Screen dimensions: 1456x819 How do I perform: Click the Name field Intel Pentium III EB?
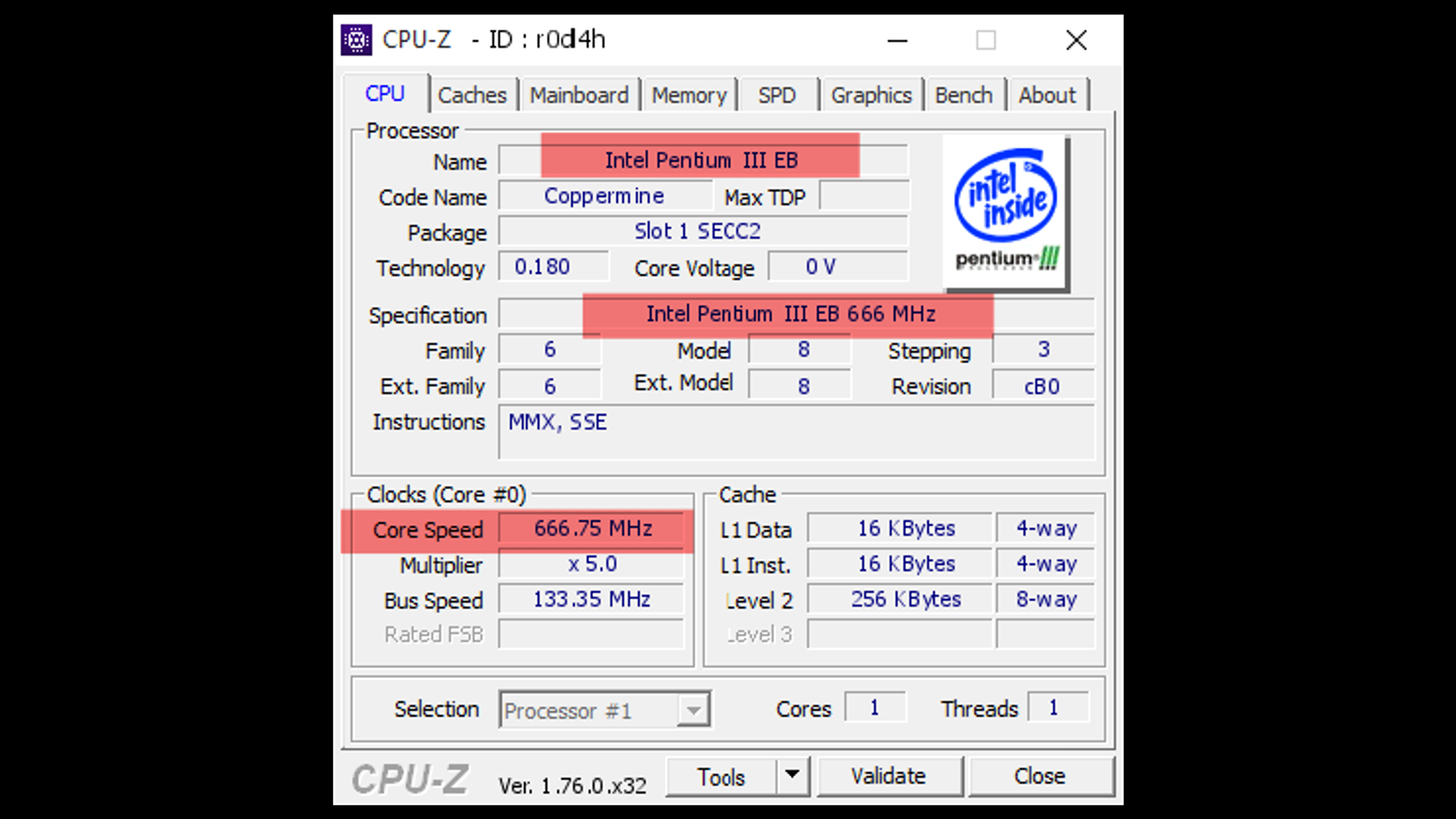[702, 160]
